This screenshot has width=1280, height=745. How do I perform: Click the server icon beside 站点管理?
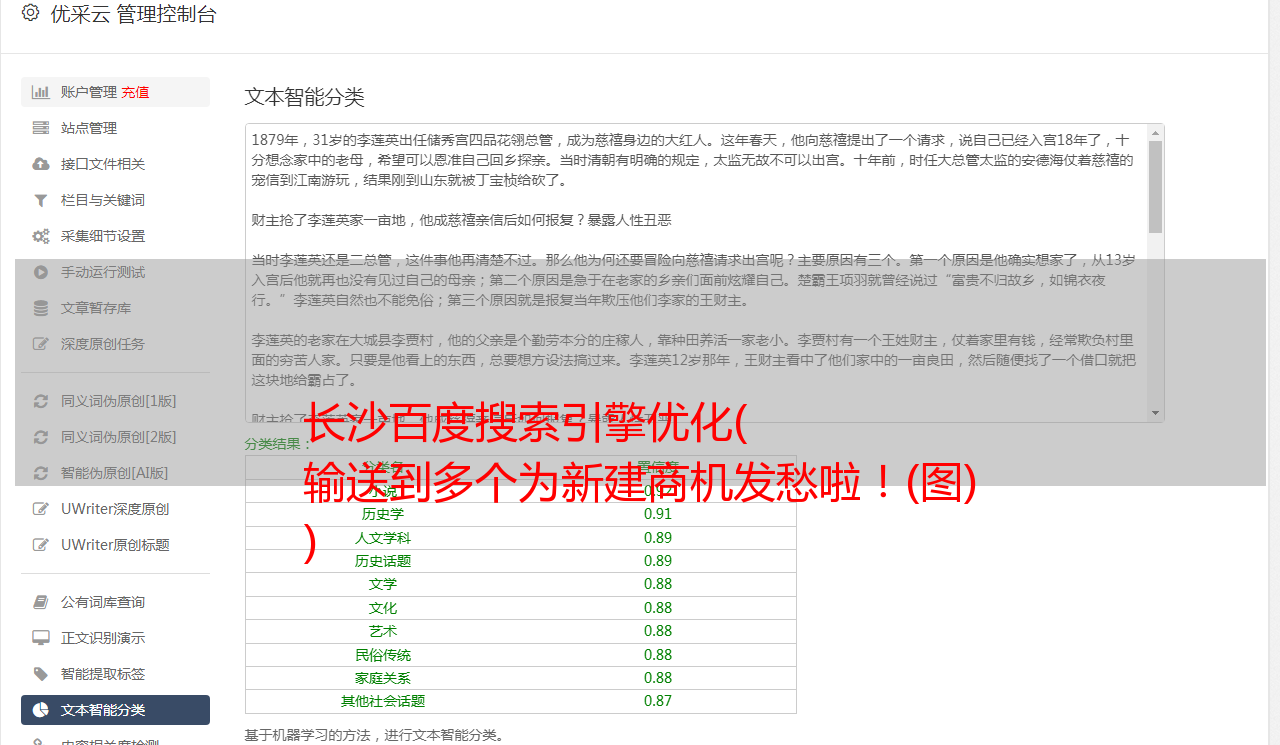(x=41, y=128)
